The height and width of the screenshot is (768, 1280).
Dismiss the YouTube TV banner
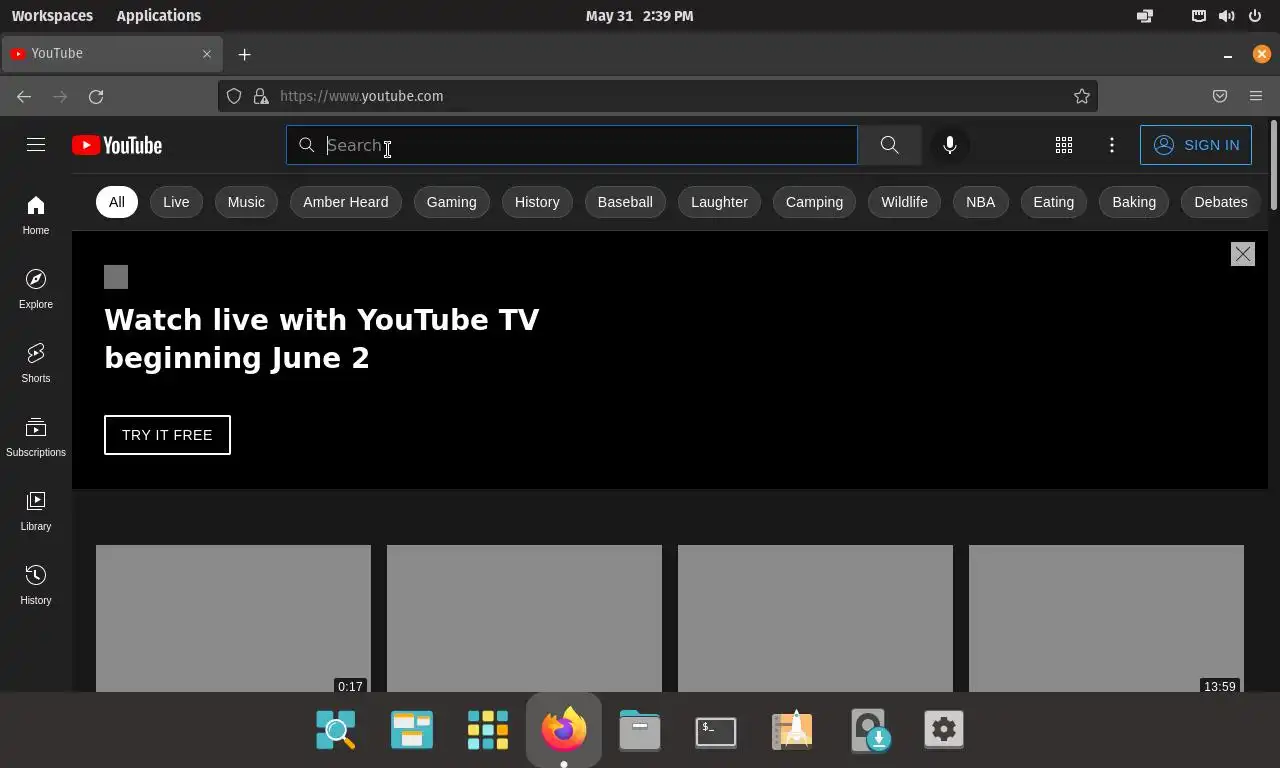coord(1243,254)
